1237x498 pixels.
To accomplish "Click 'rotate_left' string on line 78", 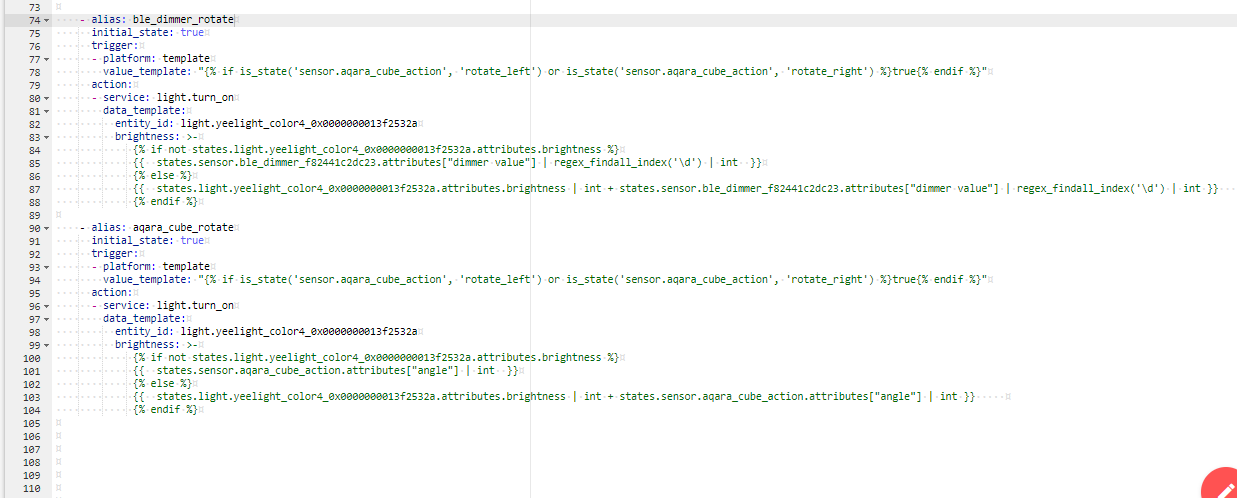I will click(x=501, y=72).
